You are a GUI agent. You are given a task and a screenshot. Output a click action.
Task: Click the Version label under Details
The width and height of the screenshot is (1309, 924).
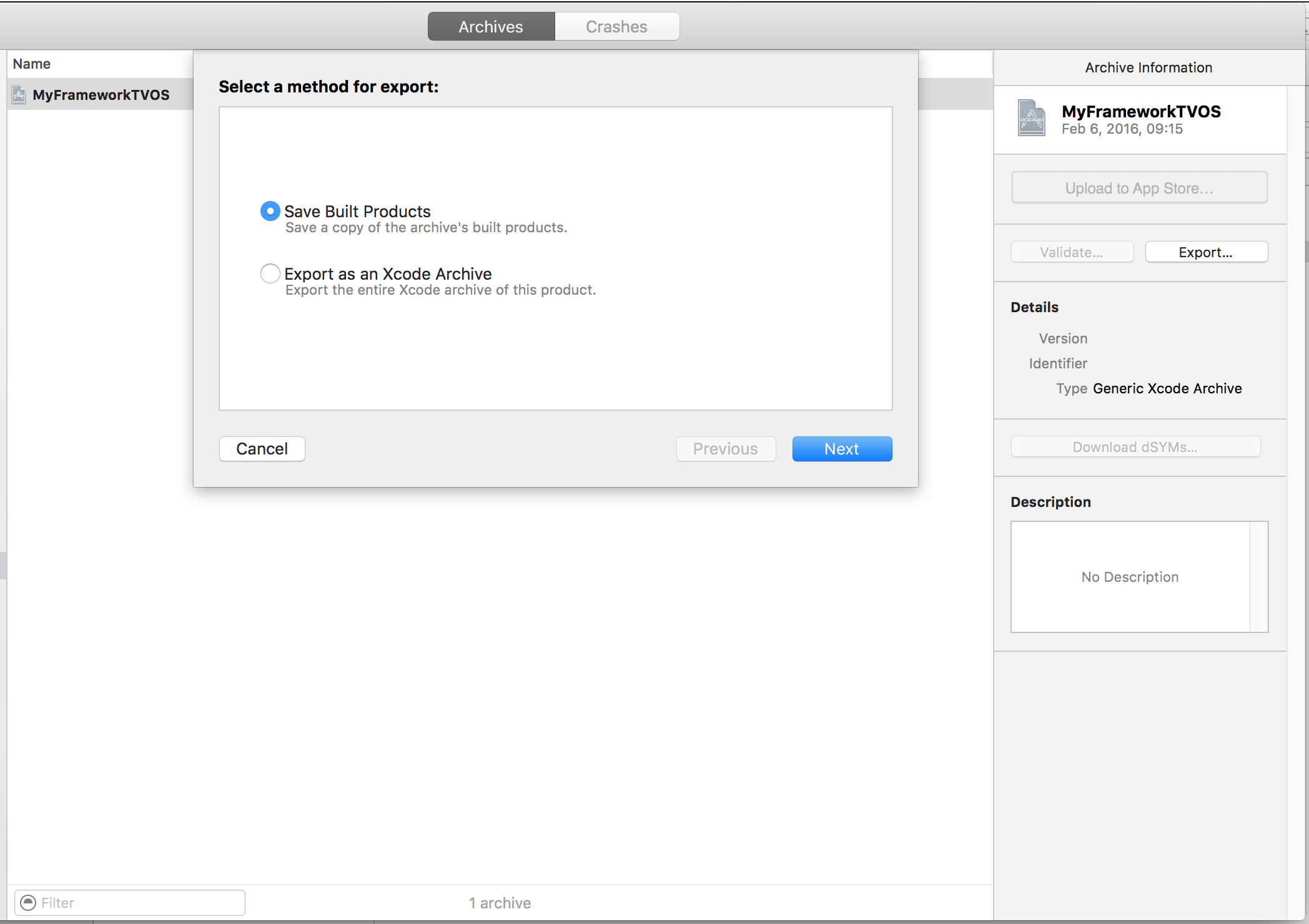tap(1064, 338)
